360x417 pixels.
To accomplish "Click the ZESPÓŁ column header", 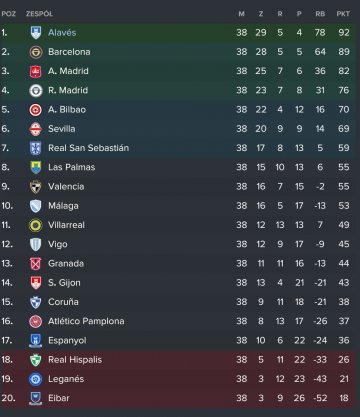I will (x=39, y=14).
